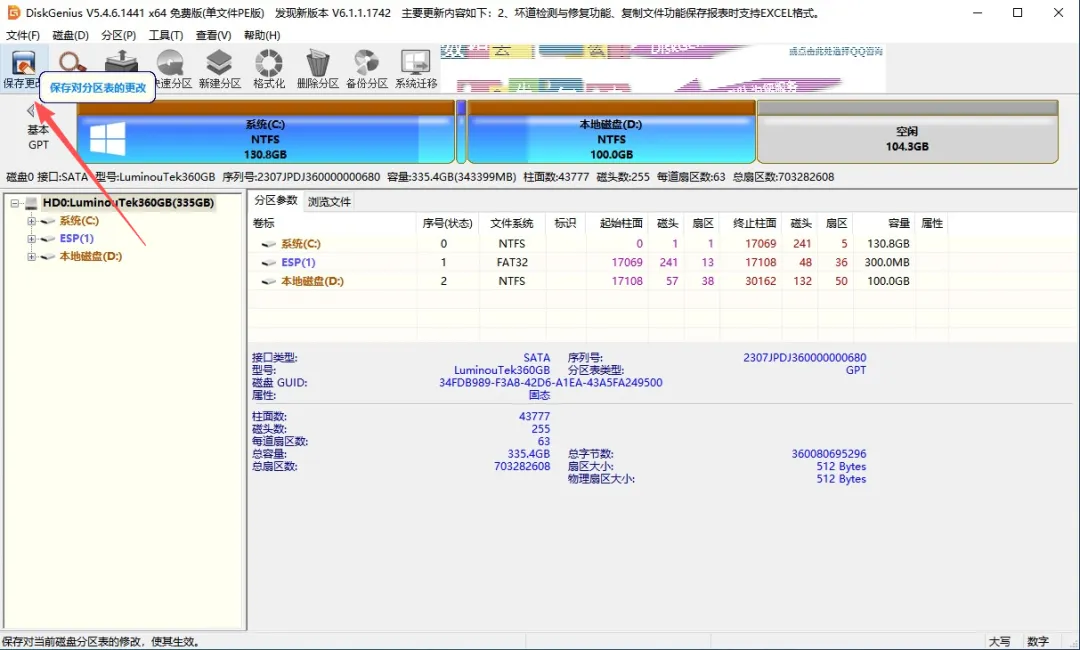Click the partition icon in 本地磁盘(D:) table row
Image resolution: width=1080 pixels, height=650 pixels.
pyautogui.click(x=269, y=281)
